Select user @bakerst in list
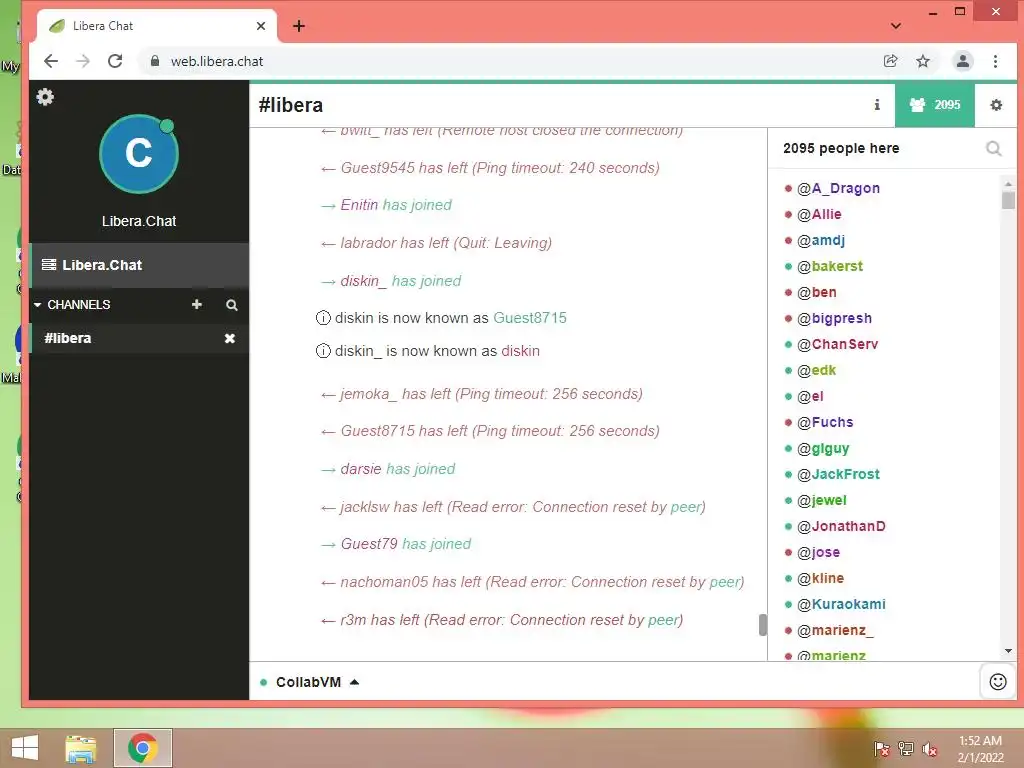Viewport: 1024px width, 768px height. tap(829, 266)
